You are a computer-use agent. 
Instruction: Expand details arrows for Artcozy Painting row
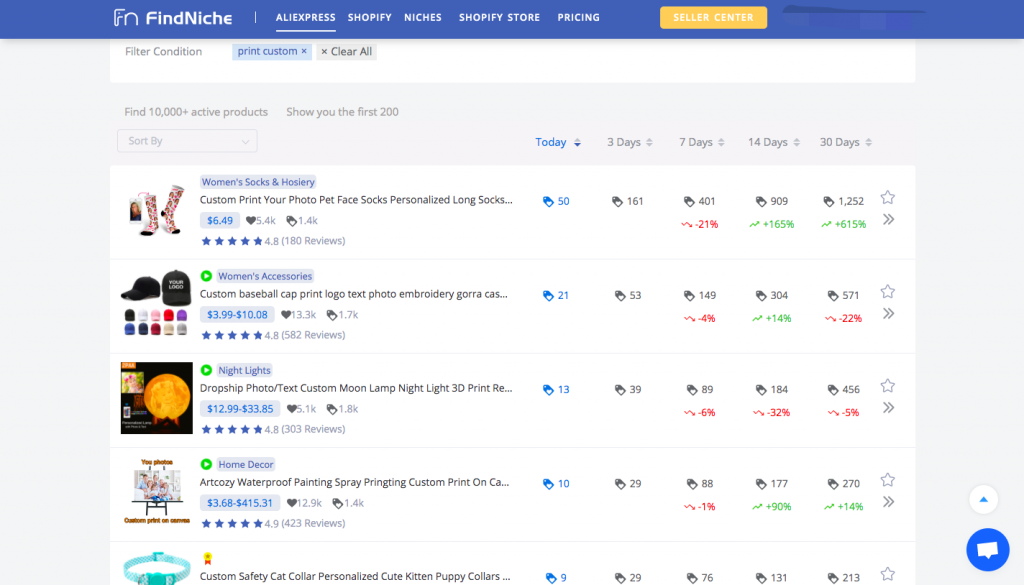point(888,501)
